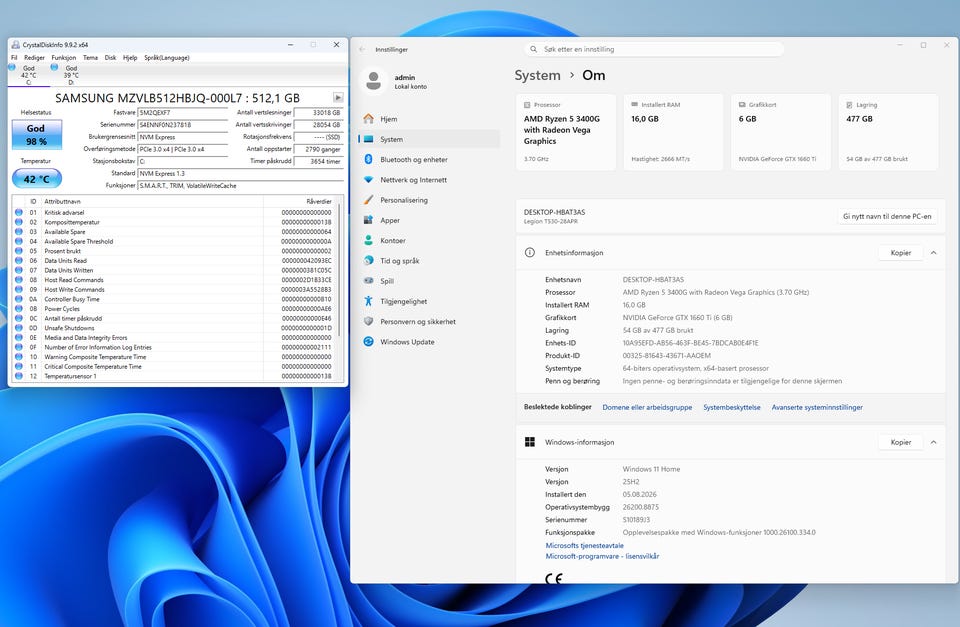Viewport: 960px width, 627px height.
Task: Open the Systembeskyttelse link
Action: [732, 407]
